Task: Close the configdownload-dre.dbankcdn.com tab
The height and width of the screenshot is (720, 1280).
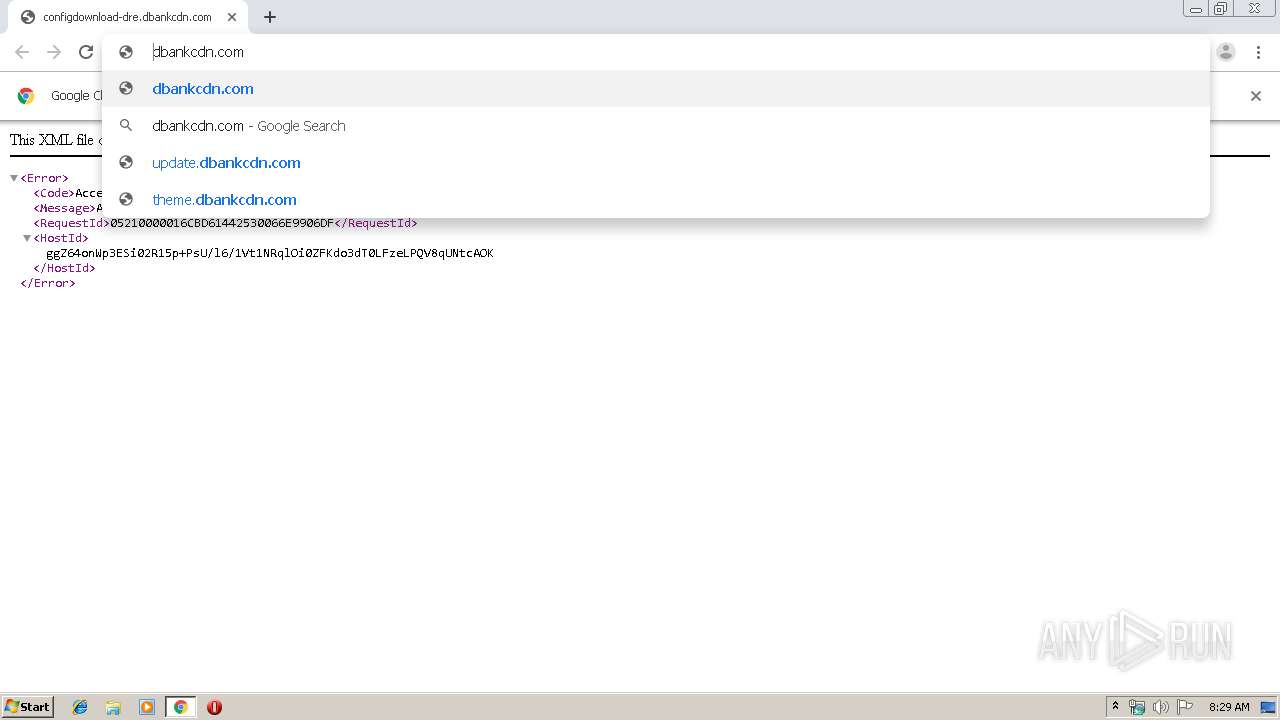Action: tap(231, 17)
